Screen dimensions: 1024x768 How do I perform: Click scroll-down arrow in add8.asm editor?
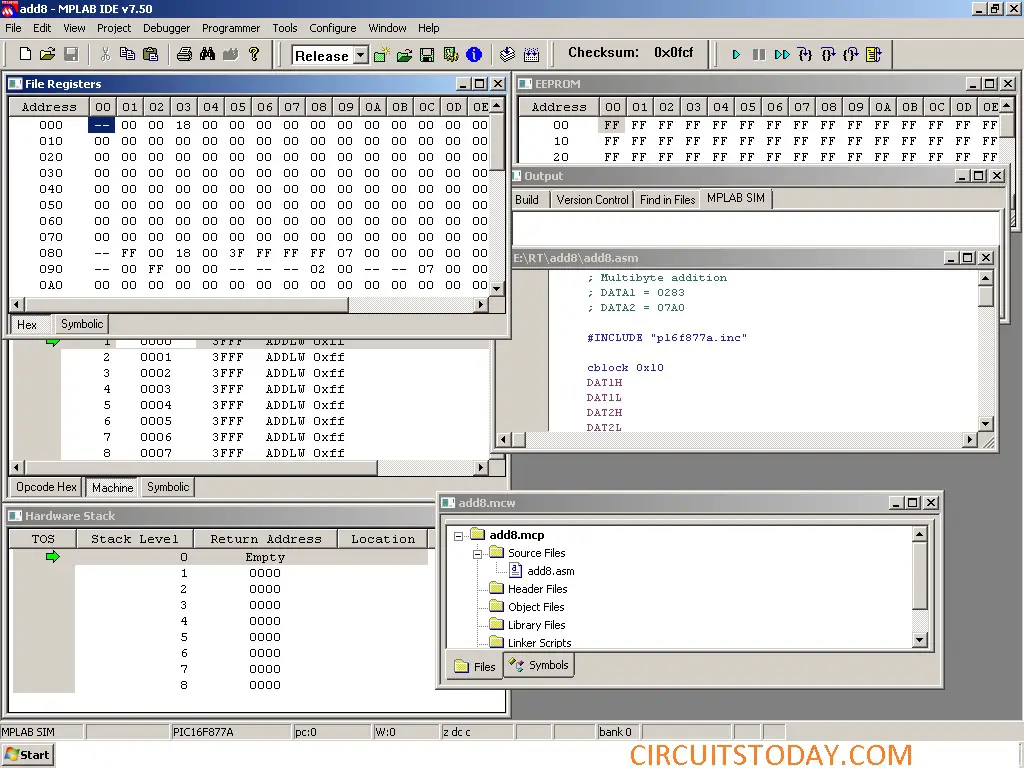coord(985,423)
